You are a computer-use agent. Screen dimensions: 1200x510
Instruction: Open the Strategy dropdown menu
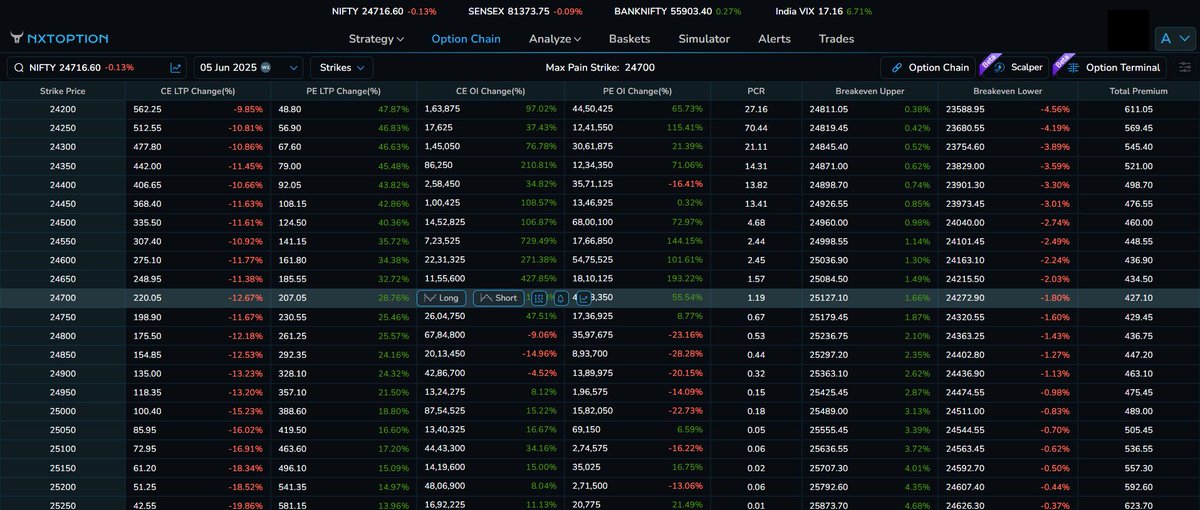tap(376, 39)
